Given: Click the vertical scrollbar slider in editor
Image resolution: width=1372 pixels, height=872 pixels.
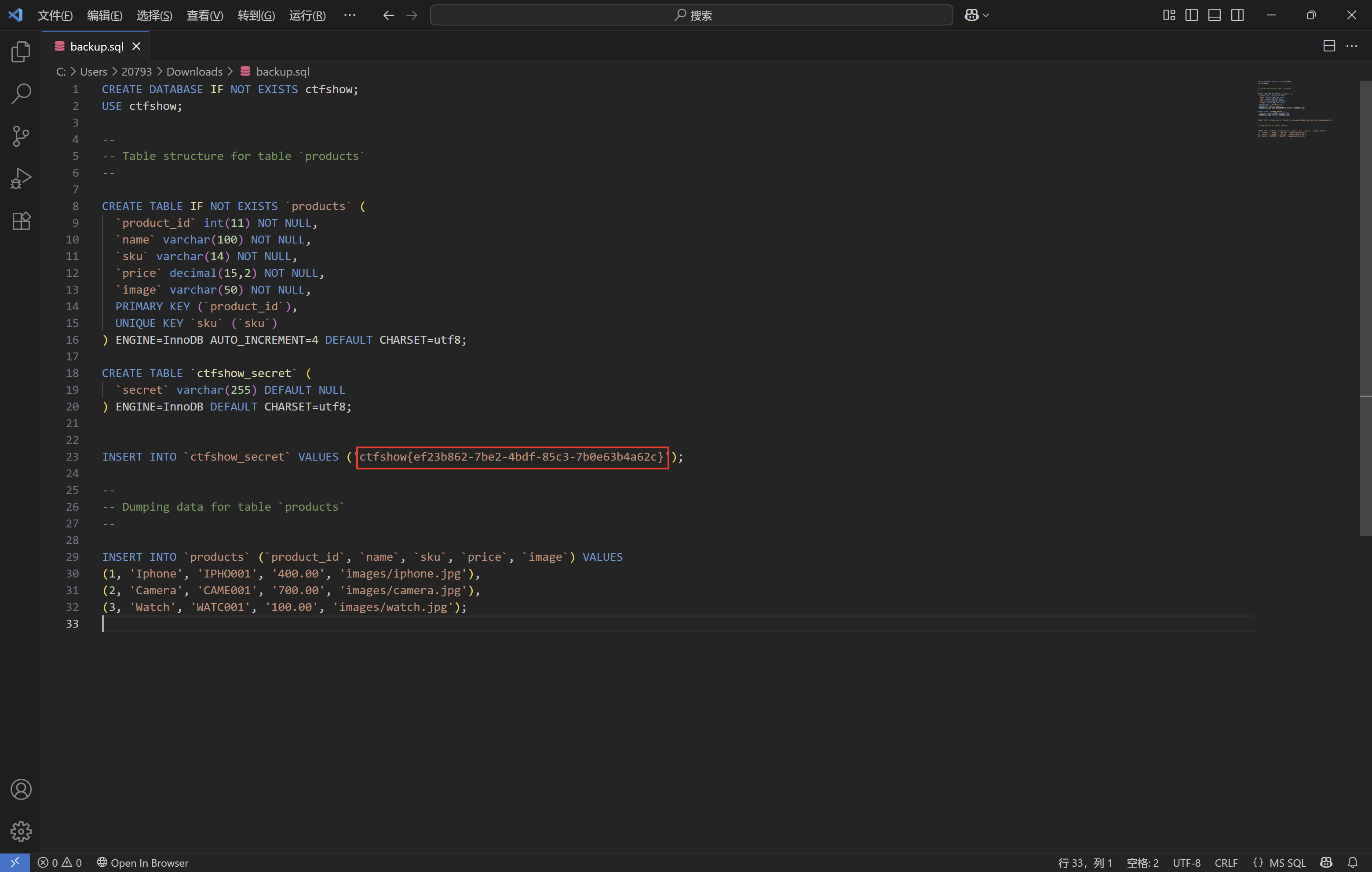Looking at the screenshot, I should pos(1365,308).
